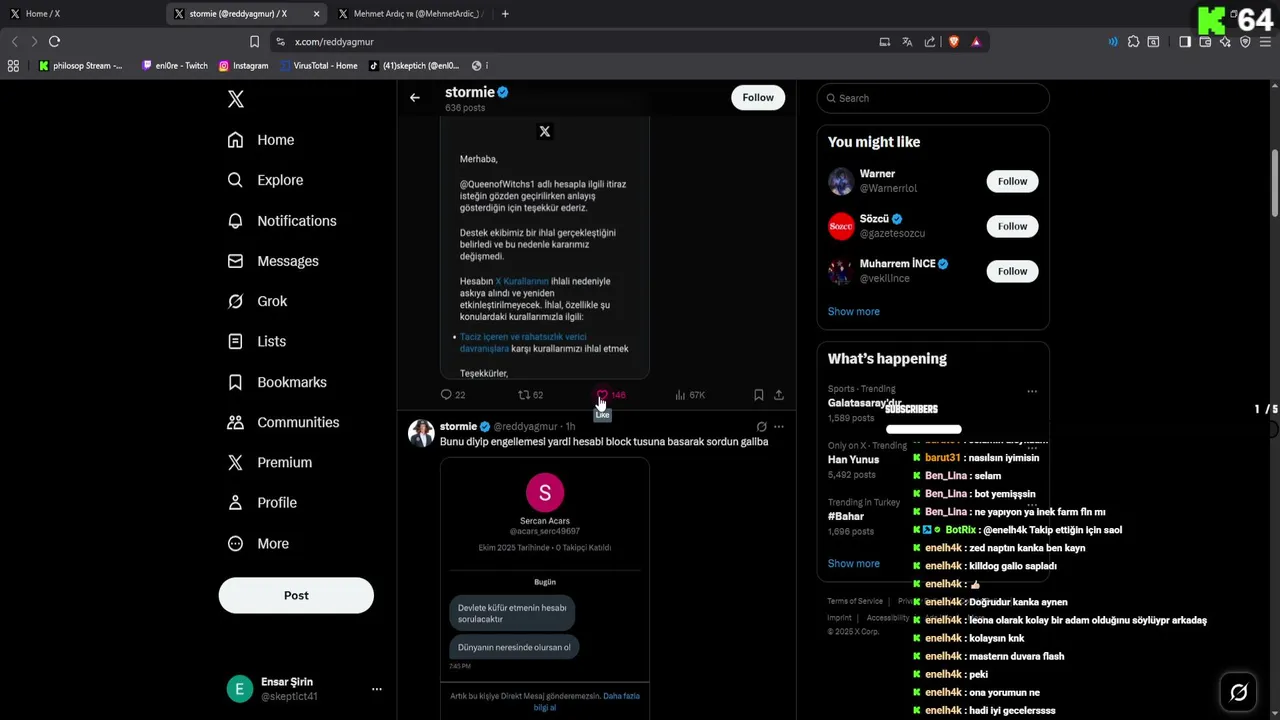This screenshot has height=720, width=1280.
Task: Click Show more under What's happening
Action: click(853, 563)
